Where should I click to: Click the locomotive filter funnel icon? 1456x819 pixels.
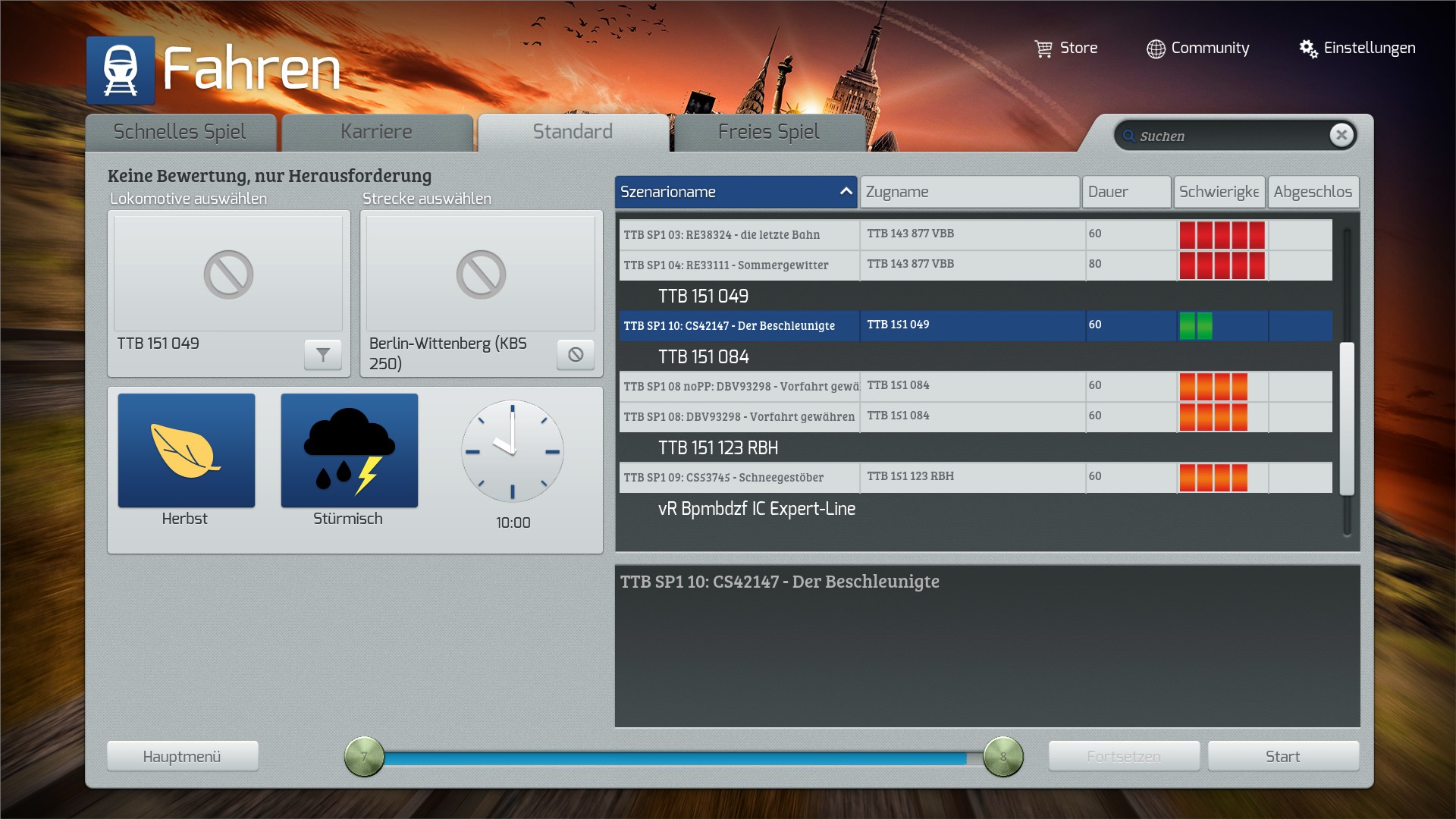pyautogui.click(x=323, y=354)
